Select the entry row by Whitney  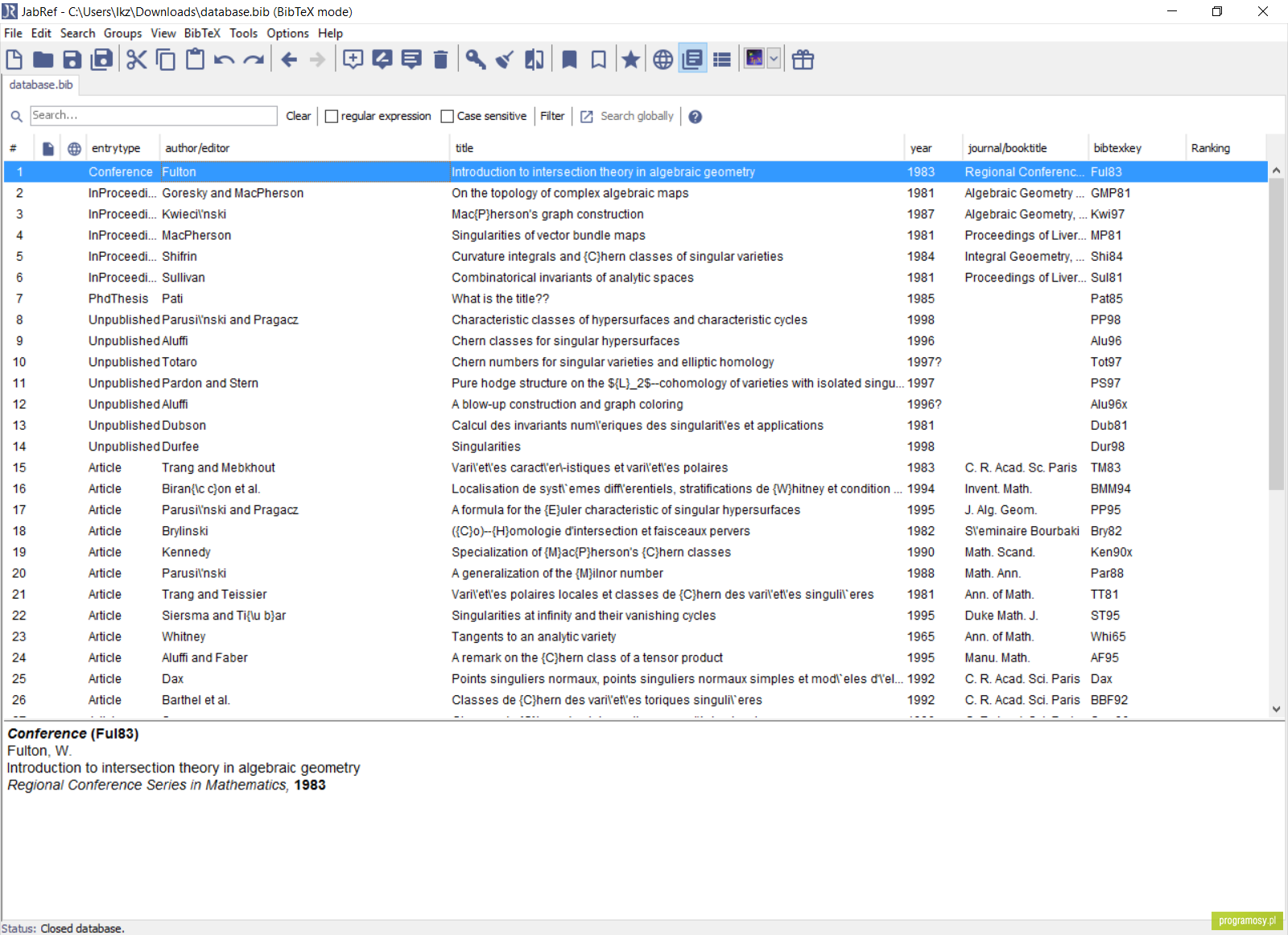[636, 636]
